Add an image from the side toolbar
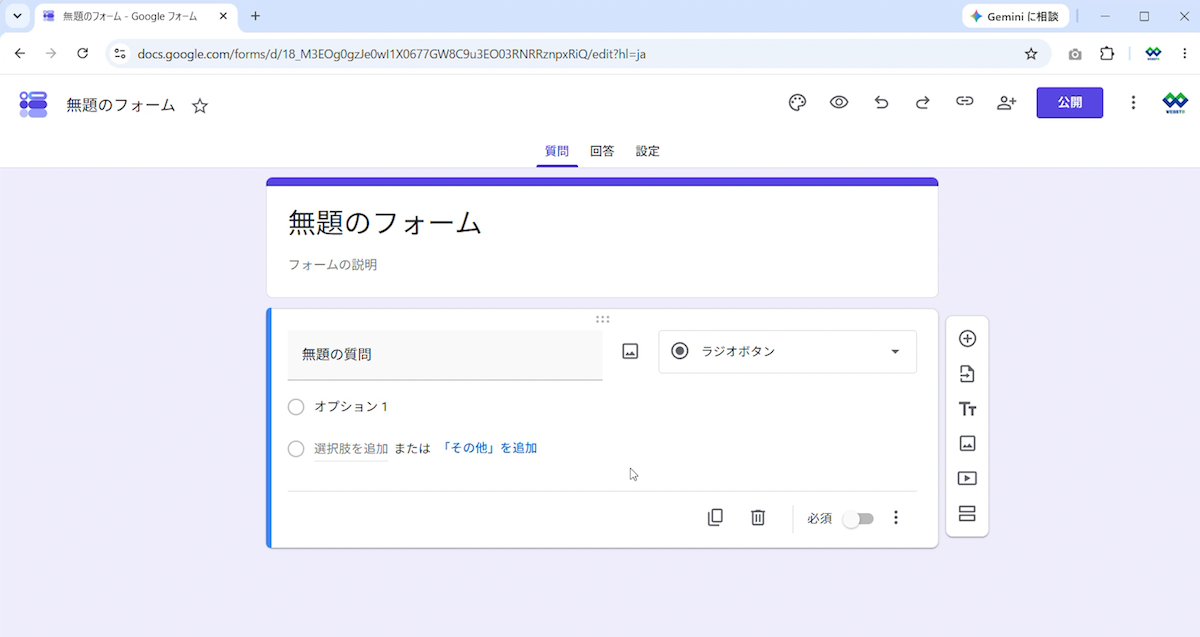Image resolution: width=1200 pixels, height=637 pixels. 967,443
